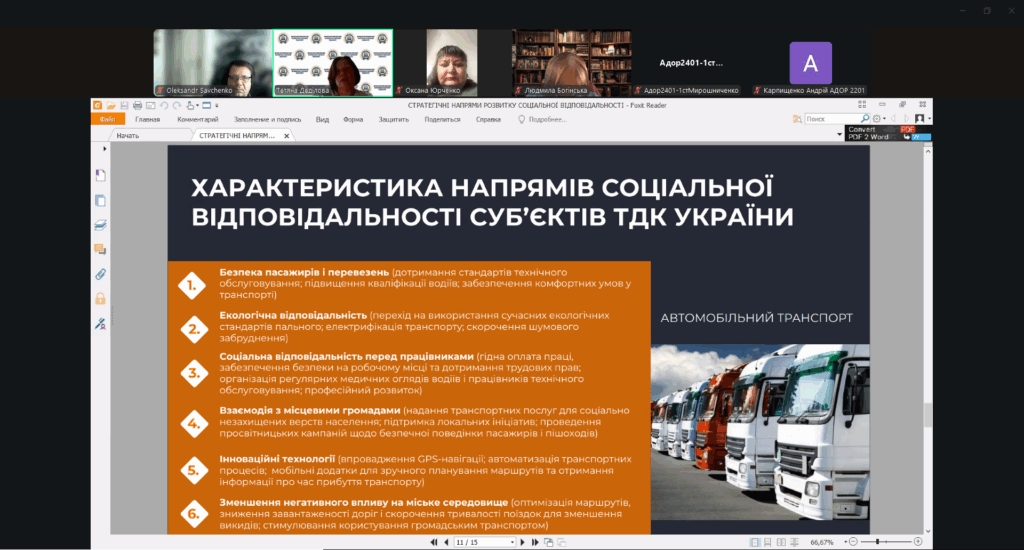Open the Комментарий ribbon tab
This screenshot has height=550, width=1024.
tap(198, 119)
